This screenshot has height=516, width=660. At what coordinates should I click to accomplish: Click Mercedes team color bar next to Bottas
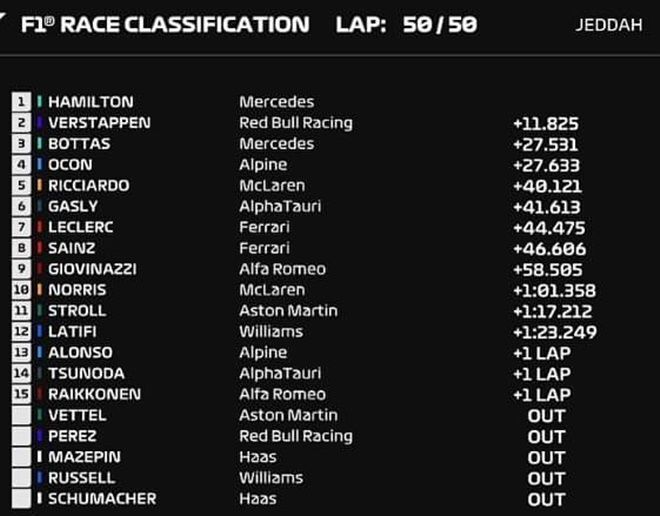click(39, 144)
